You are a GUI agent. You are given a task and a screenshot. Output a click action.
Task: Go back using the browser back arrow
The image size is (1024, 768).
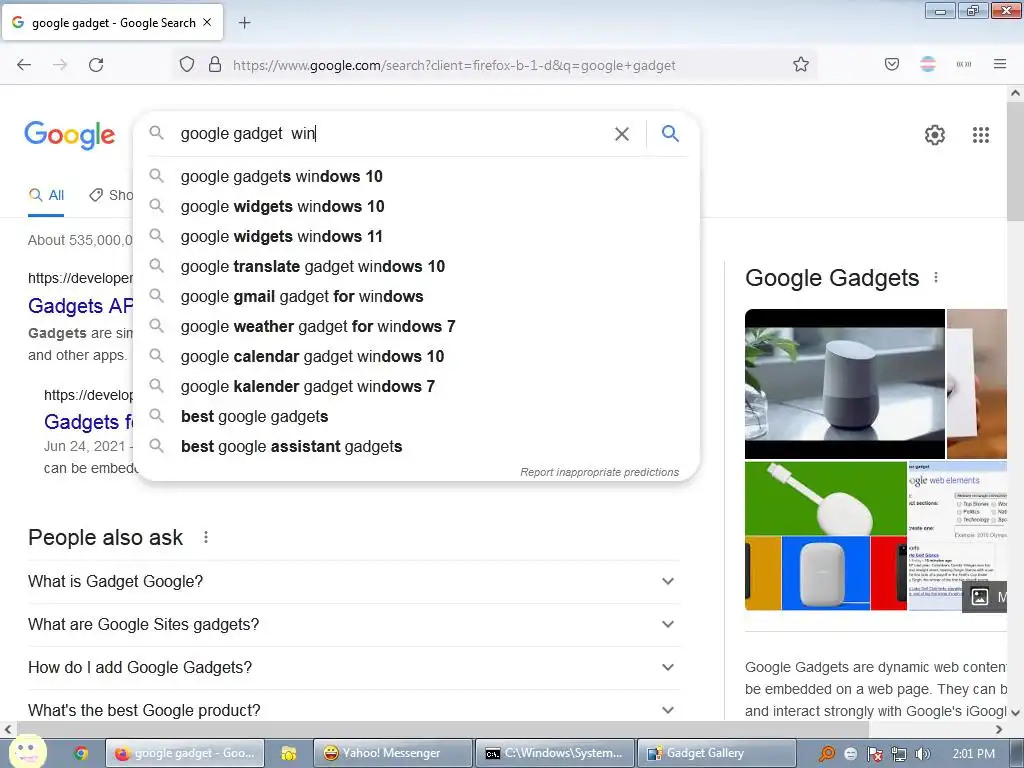[24, 65]
